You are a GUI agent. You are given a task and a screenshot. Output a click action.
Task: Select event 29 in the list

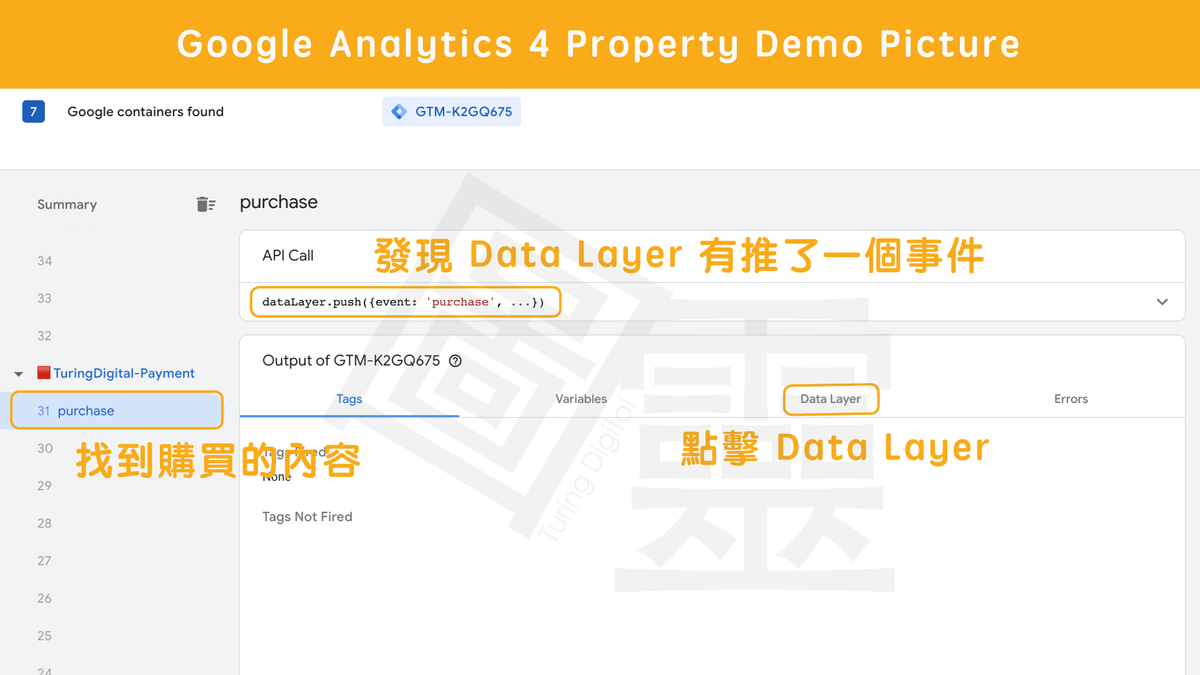(44, 486)
